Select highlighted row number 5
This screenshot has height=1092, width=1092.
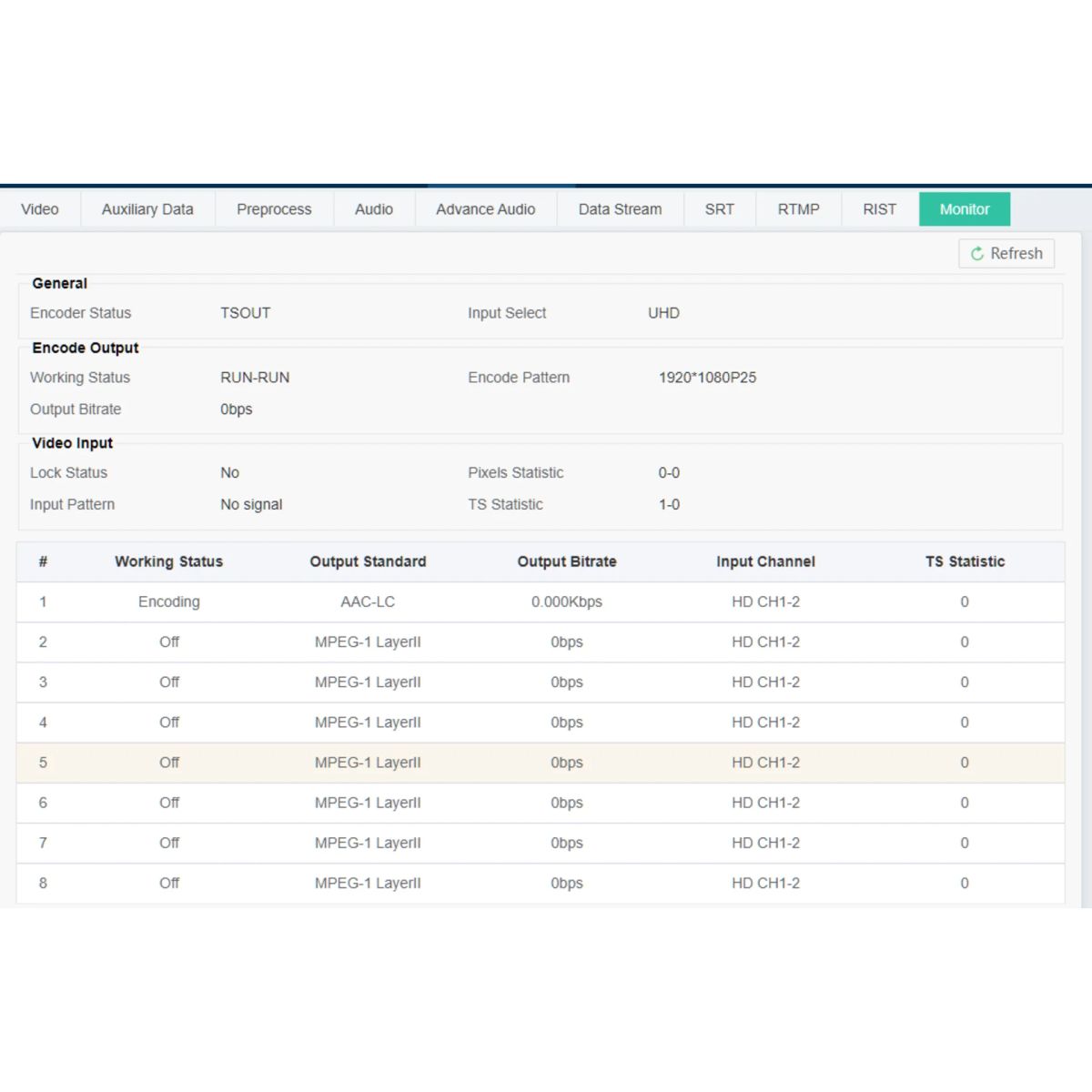[x=43, y=763]
